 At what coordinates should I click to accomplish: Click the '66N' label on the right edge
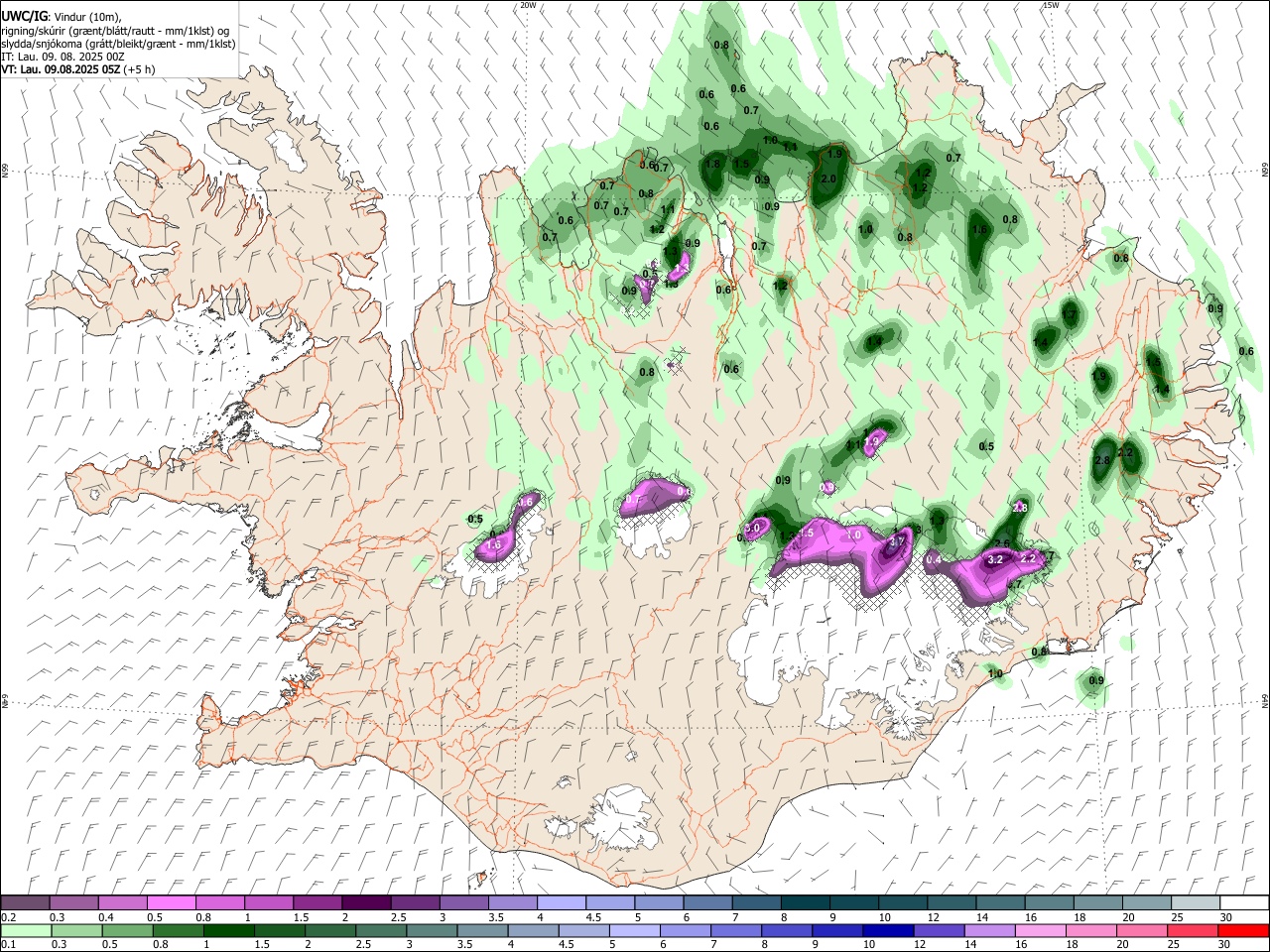tap(1265, 171)
